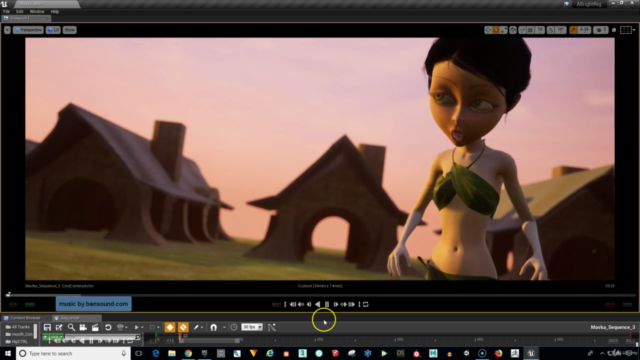
Task: Find sequence in Content Browser magnifier
Action: click(71, 327)
